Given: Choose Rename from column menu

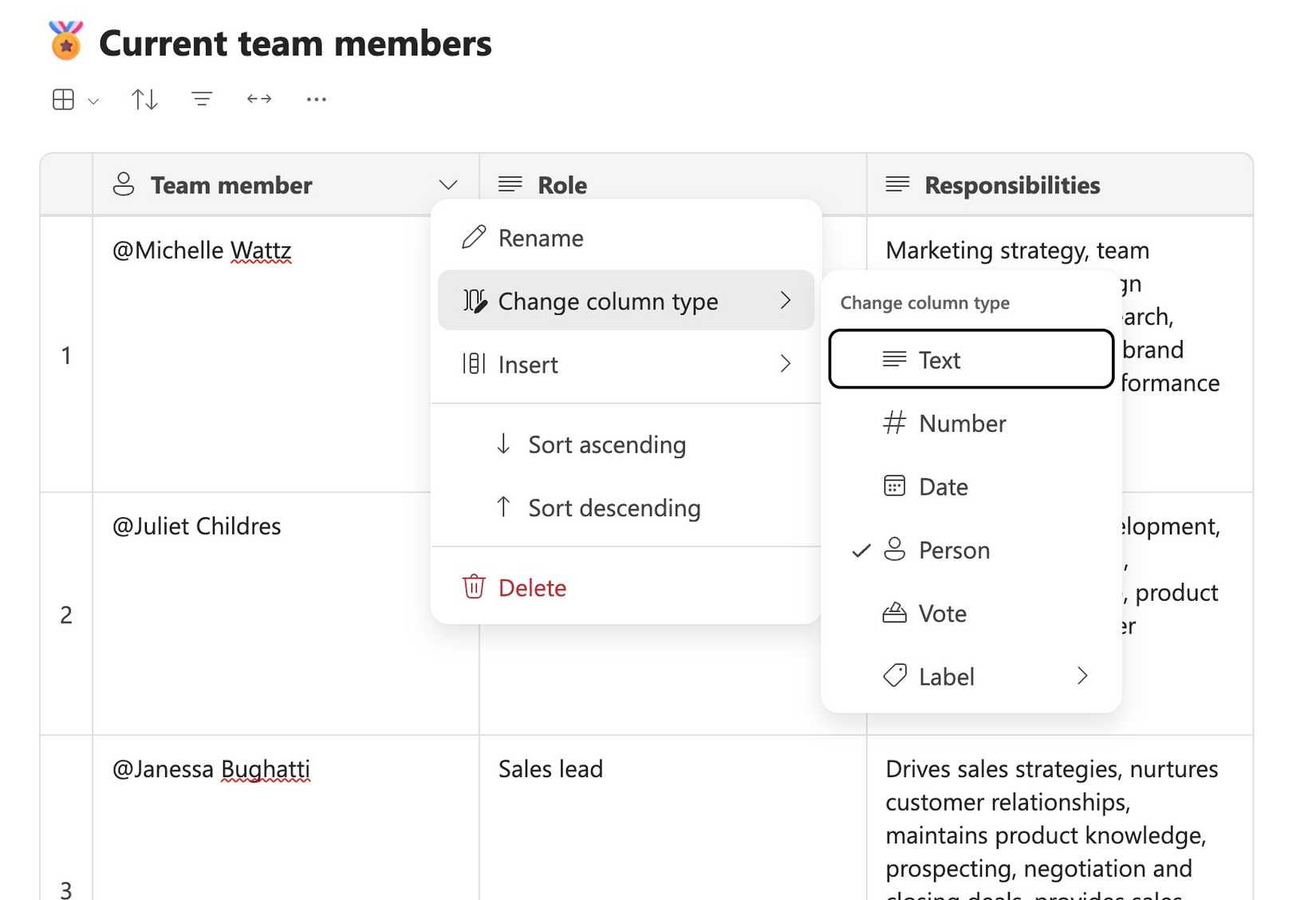Looking at the screenshot, I should (540, 238).
